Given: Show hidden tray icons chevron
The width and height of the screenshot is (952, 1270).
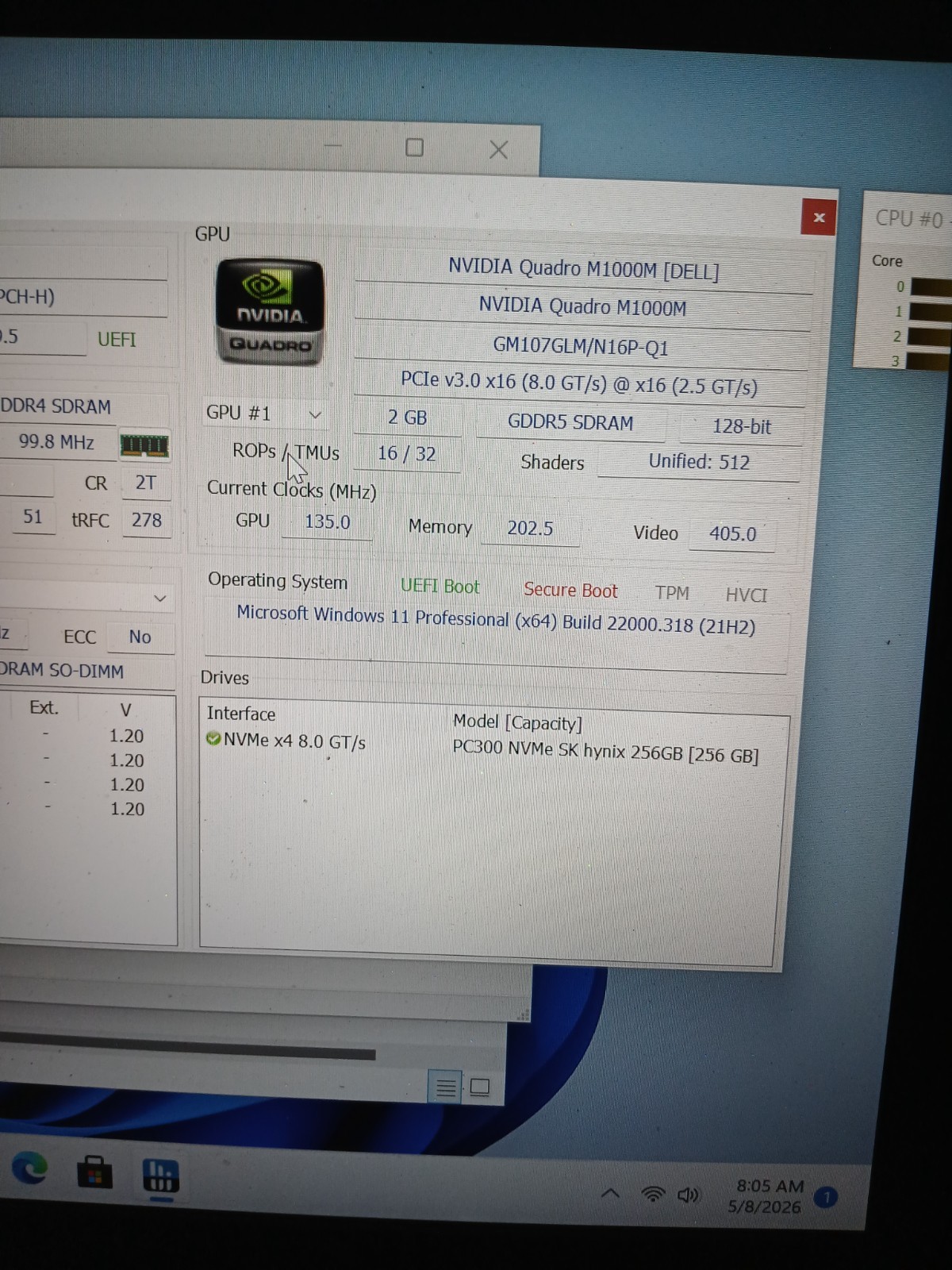Looking at the screenshot, I should click(610, 1193).
